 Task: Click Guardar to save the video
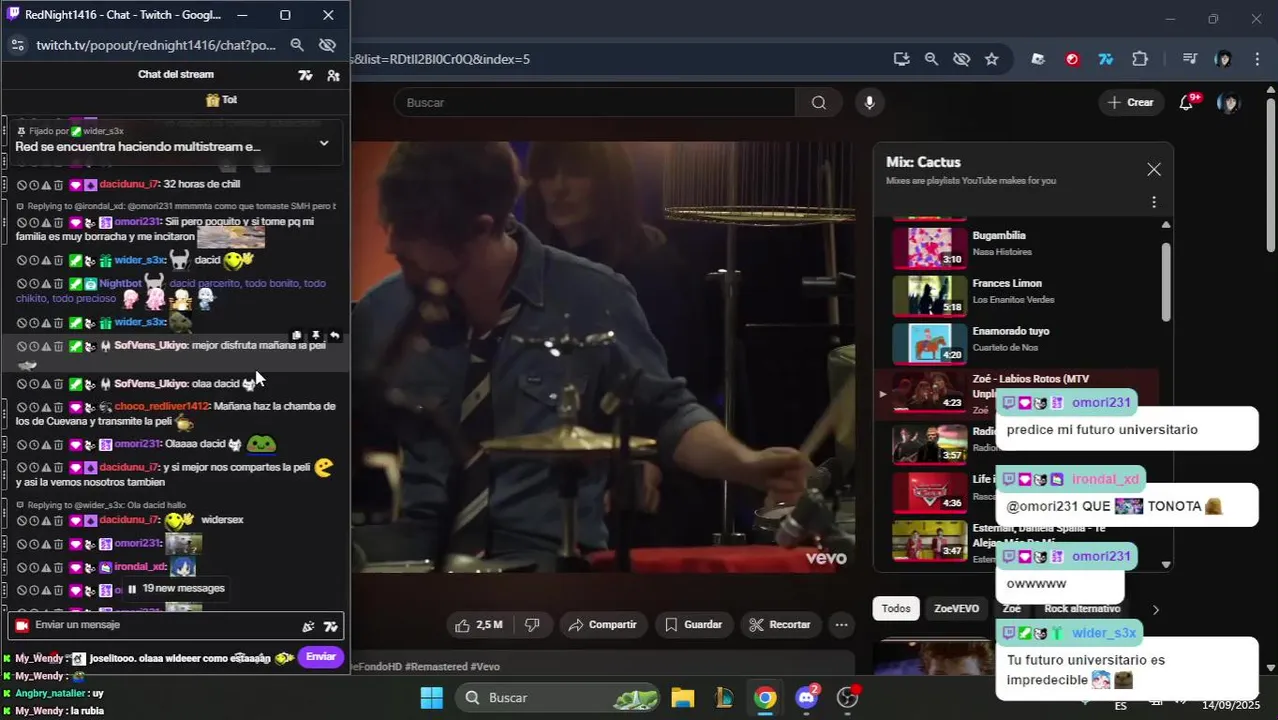pos(693,625)
